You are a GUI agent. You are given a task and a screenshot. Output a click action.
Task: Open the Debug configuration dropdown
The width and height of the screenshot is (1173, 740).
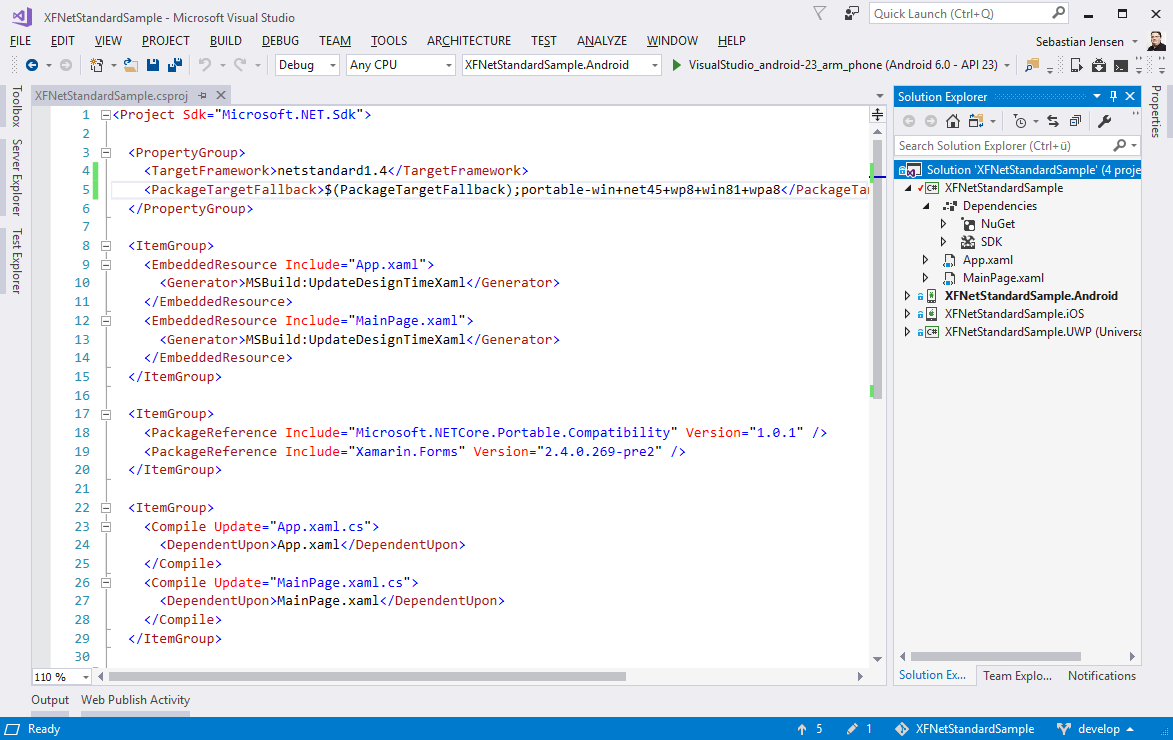click(308, 65)
